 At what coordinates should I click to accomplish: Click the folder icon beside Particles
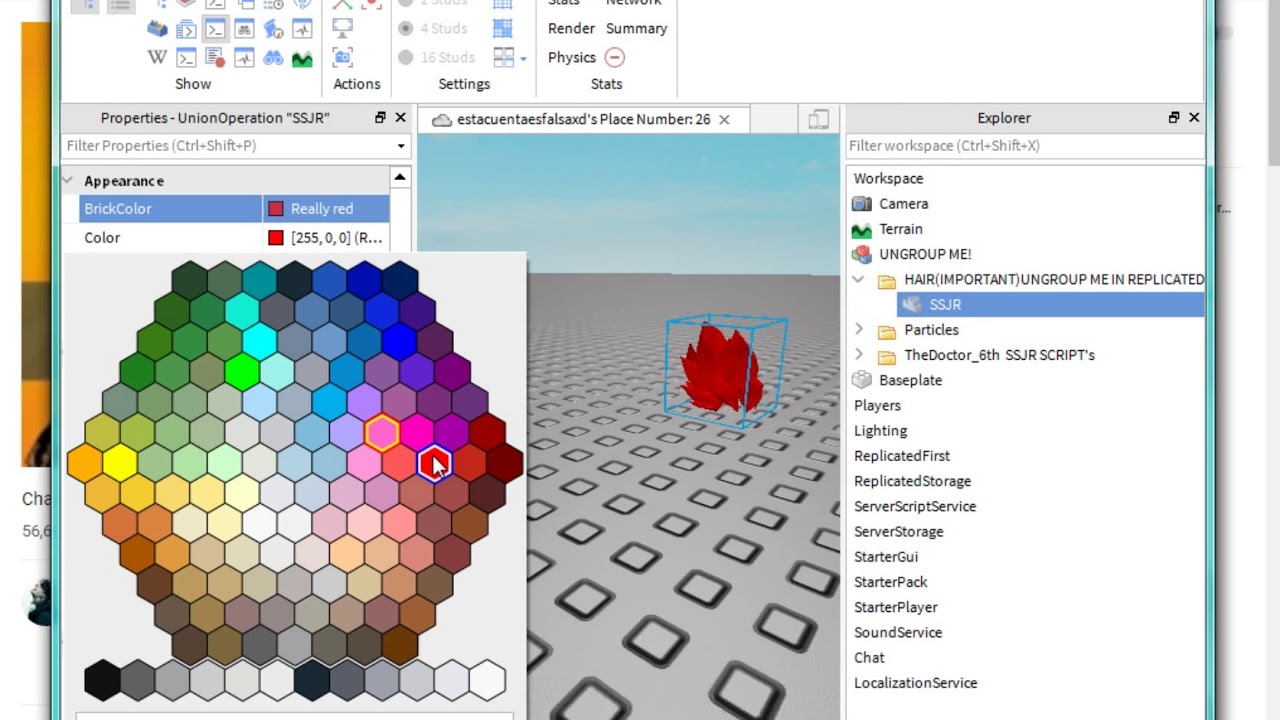click(x=886, y=330)
